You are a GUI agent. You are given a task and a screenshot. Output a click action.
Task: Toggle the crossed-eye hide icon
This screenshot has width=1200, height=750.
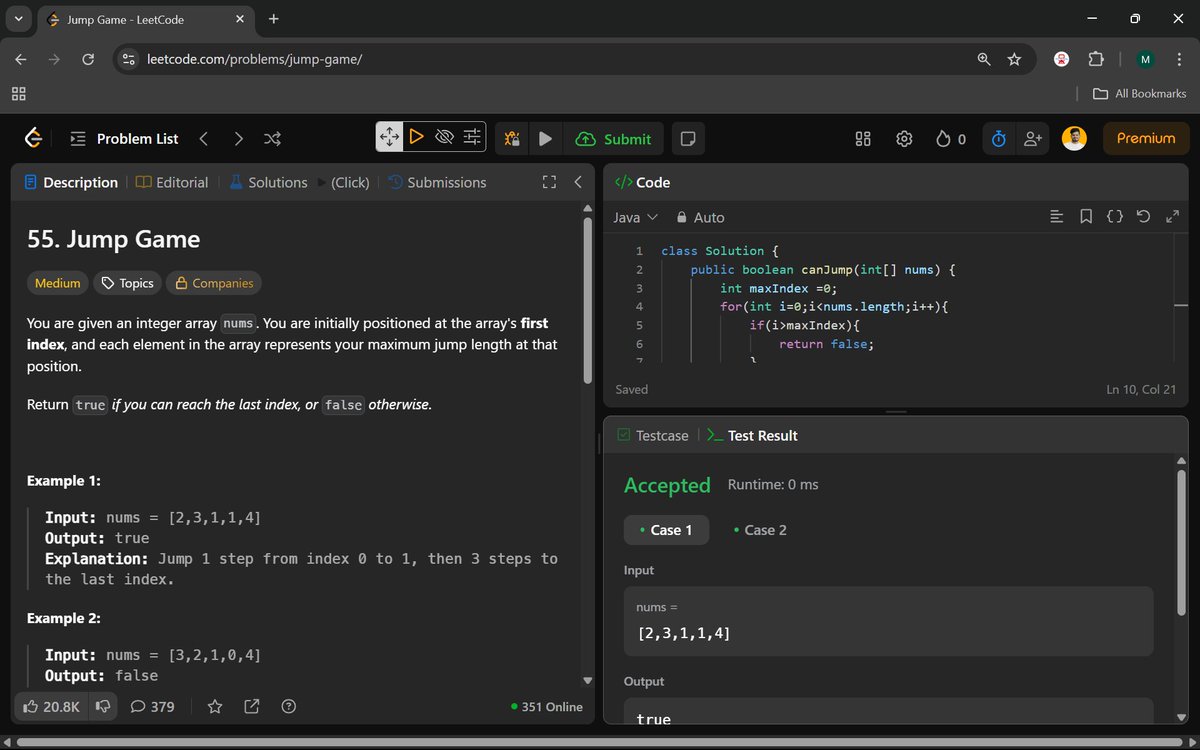pyautogui.click(x=445, y=137)
